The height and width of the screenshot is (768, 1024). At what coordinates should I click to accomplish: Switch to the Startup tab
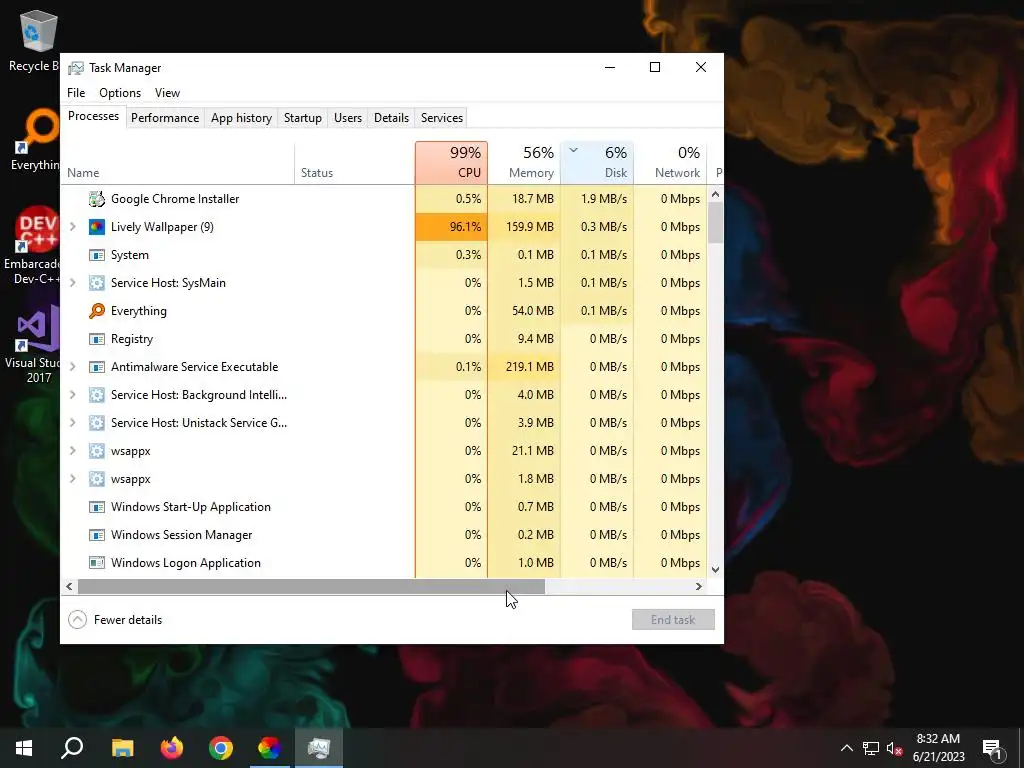click(x=302, y=118)
